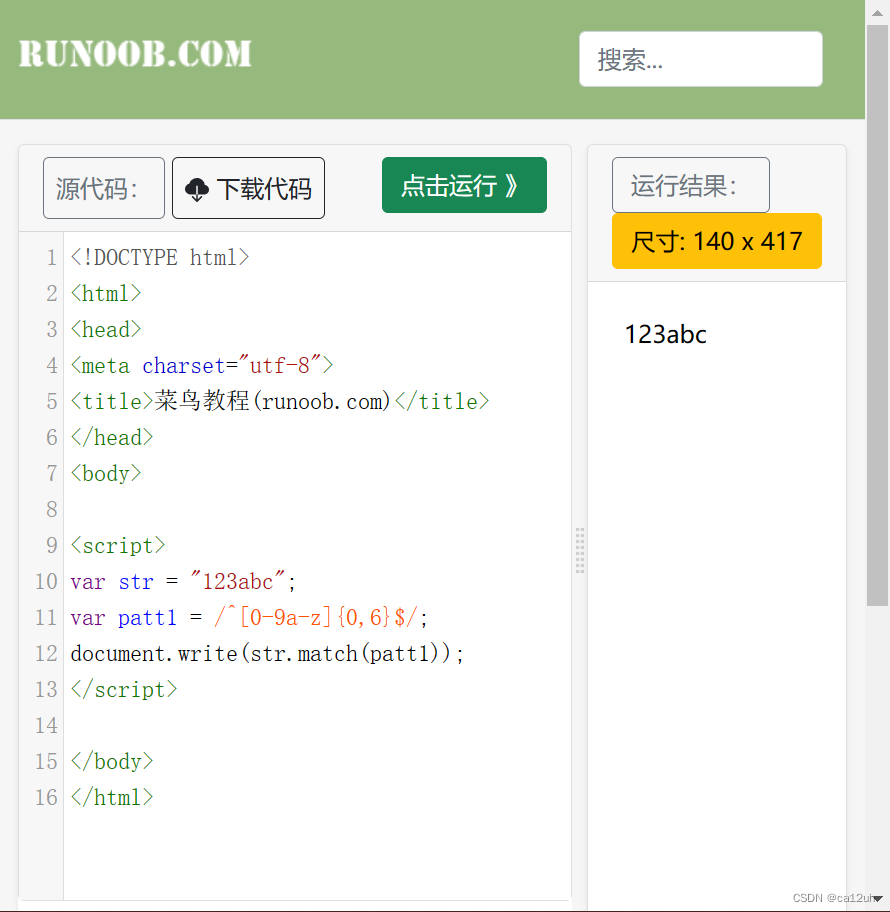The height and width of the screenshot is (912, 890).
Task: Click the opening <head> tag line
Action: click(106, 329)
